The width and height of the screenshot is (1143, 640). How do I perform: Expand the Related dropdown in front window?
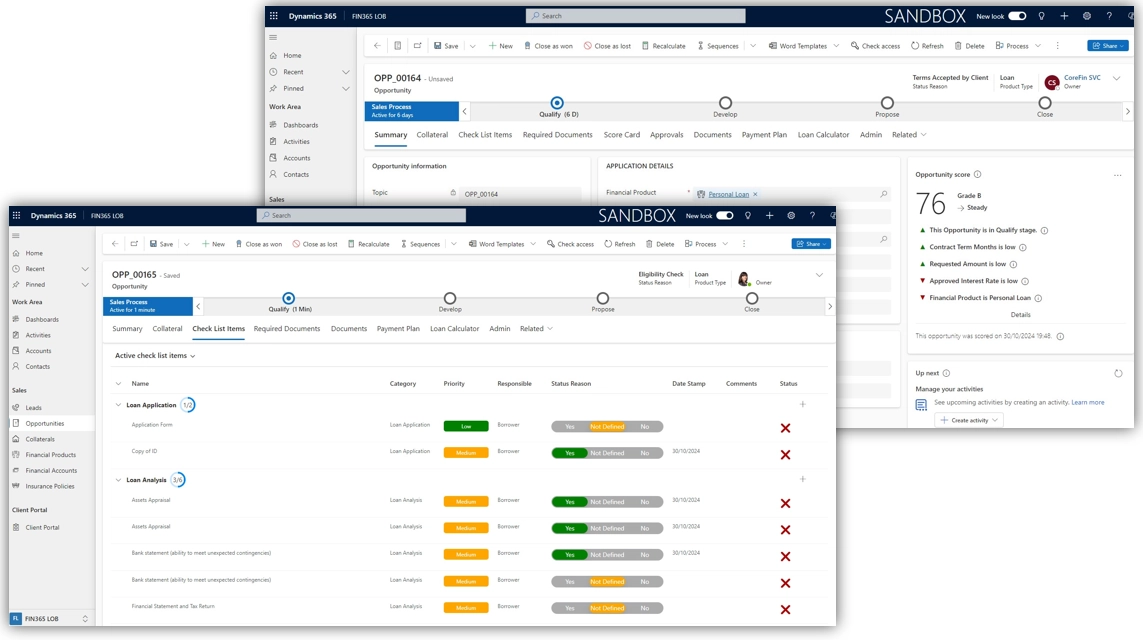click(x=537, y=329)
